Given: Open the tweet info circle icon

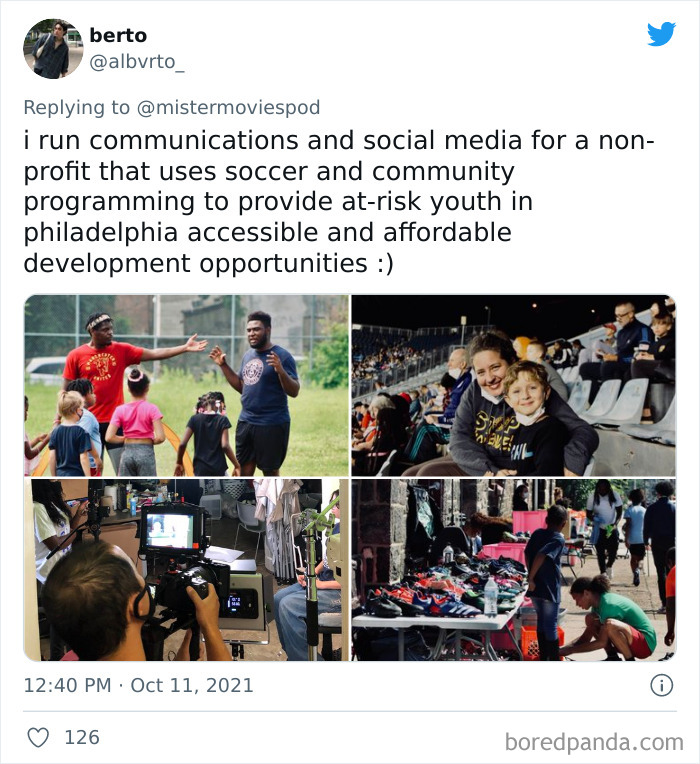Looking at the screenshot, I should tap(662, 685).
